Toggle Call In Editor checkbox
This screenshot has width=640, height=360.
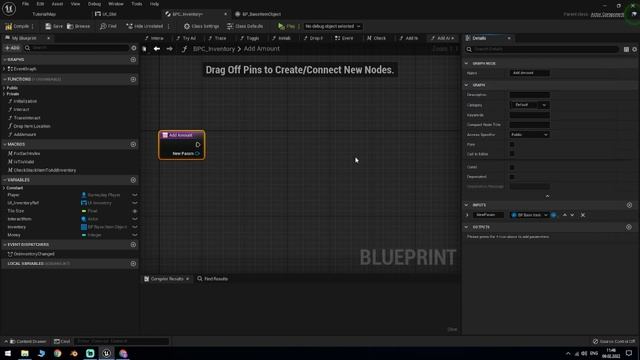pyautogui.click(x=512, y=154)
